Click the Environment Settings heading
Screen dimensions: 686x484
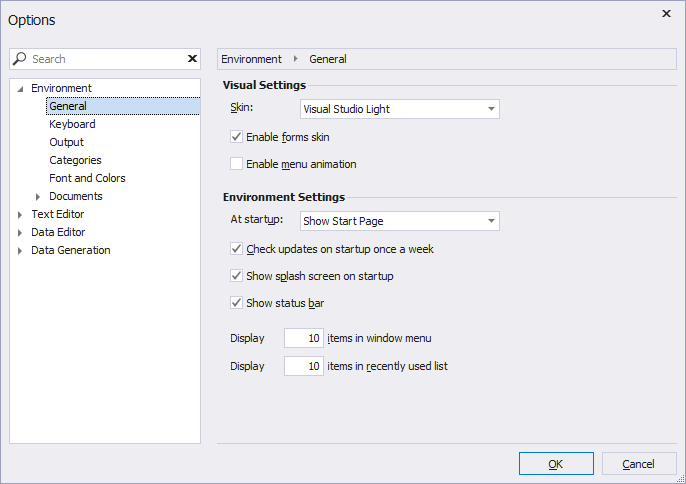[x=284, y=197]
